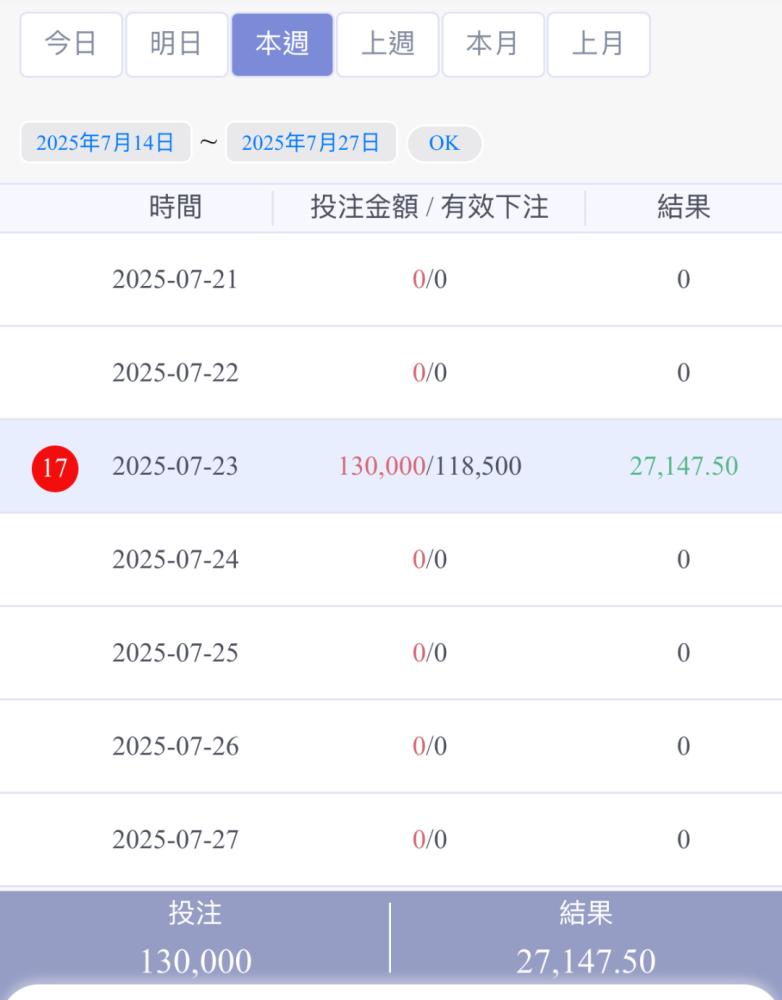
Task: Select the 2025-07-21 row
Action: (391, 279)
